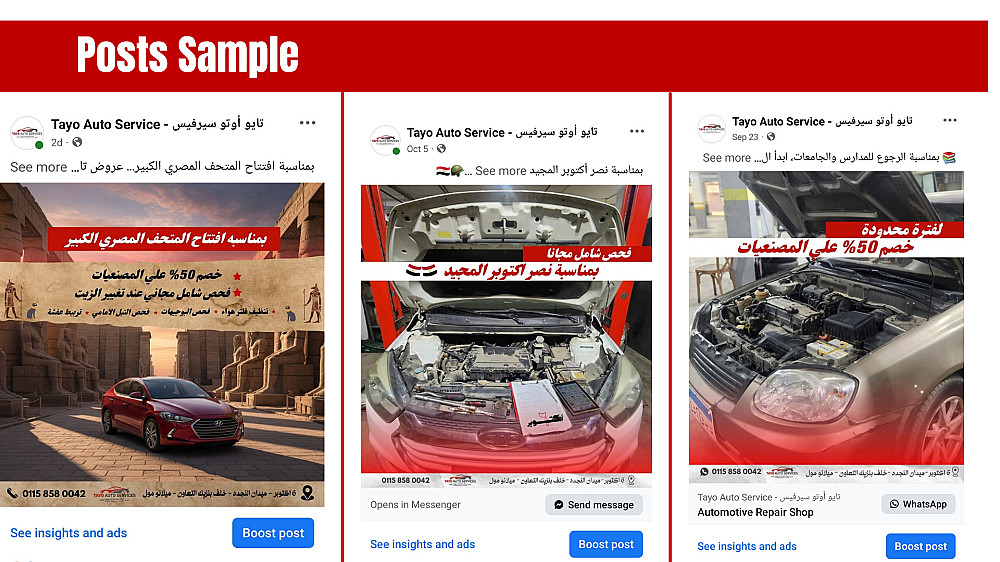Open See insights and ads on the Sep 23 post
This screenshot has width=1000, height=562.
[x=747, y=546]
